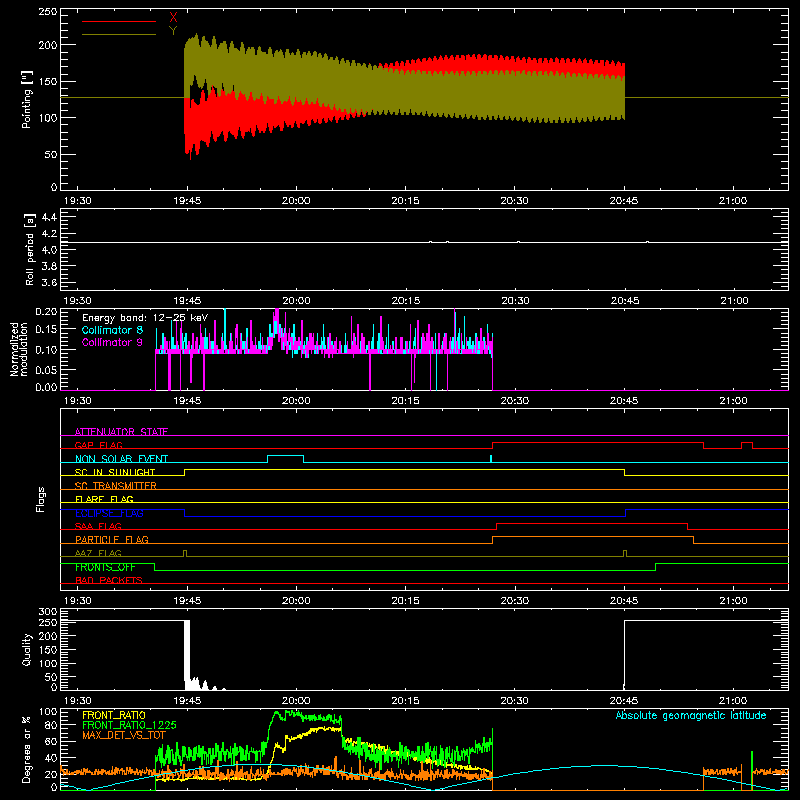This screenshot has width=800, height=800.
Task: Select the SC_TRANSMITTER flag label
Action: point(116,486)
